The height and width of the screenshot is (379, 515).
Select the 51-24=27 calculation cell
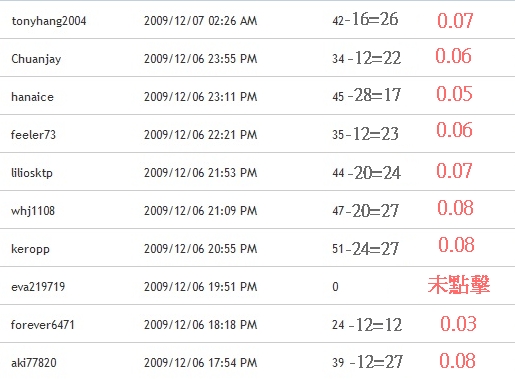tap(365, 249)
